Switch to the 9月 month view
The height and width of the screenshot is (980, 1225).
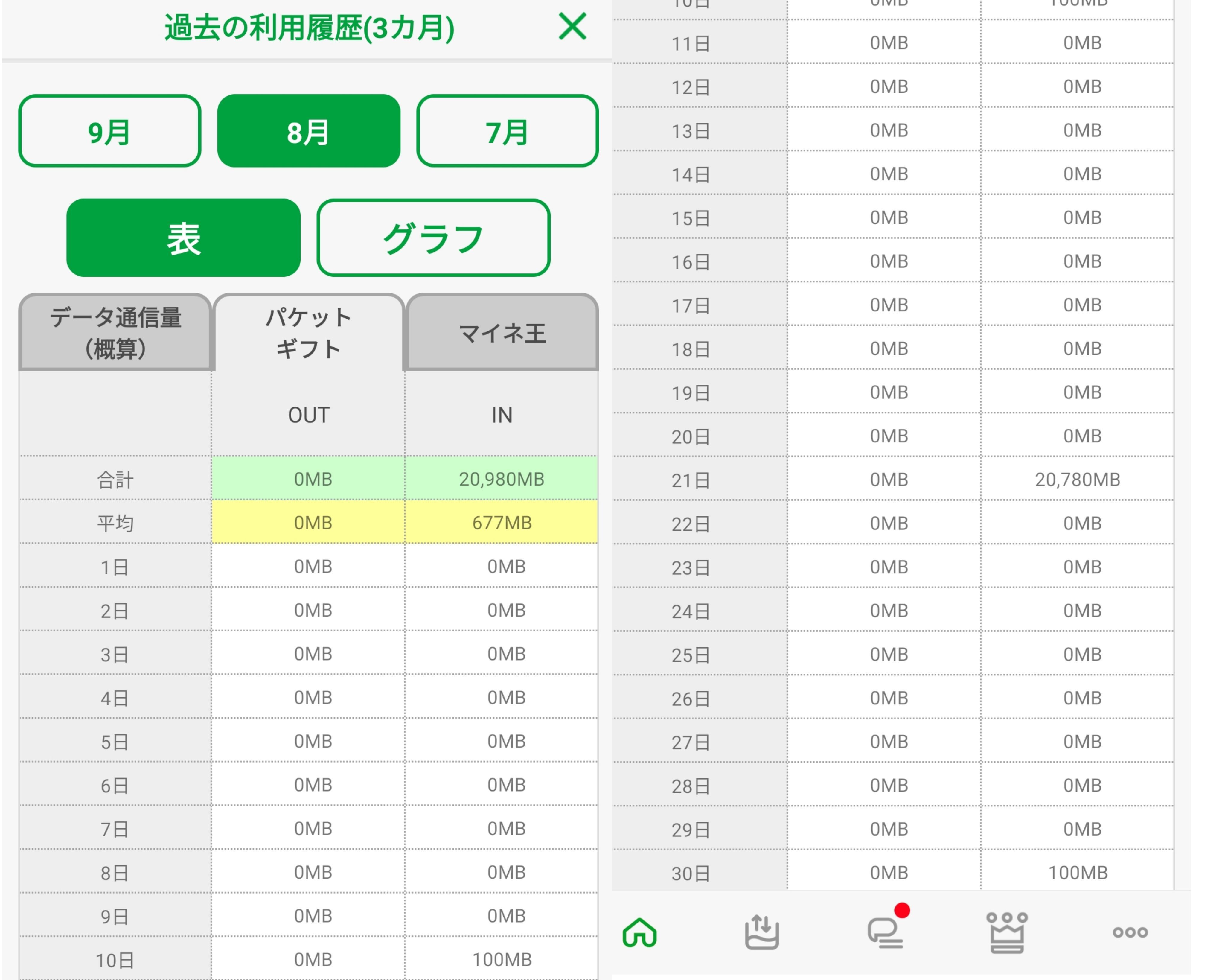coord(110,131)
